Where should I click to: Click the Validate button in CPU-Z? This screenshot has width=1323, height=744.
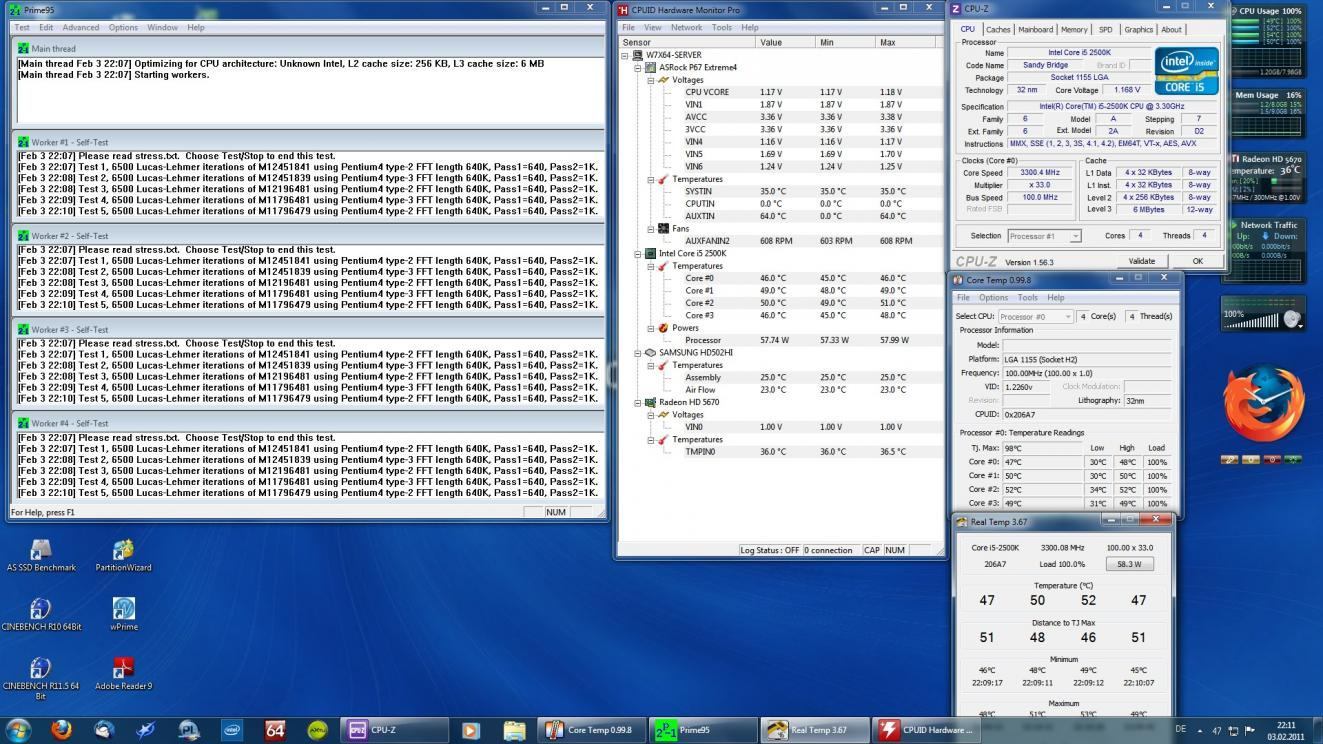[1141, 261]
